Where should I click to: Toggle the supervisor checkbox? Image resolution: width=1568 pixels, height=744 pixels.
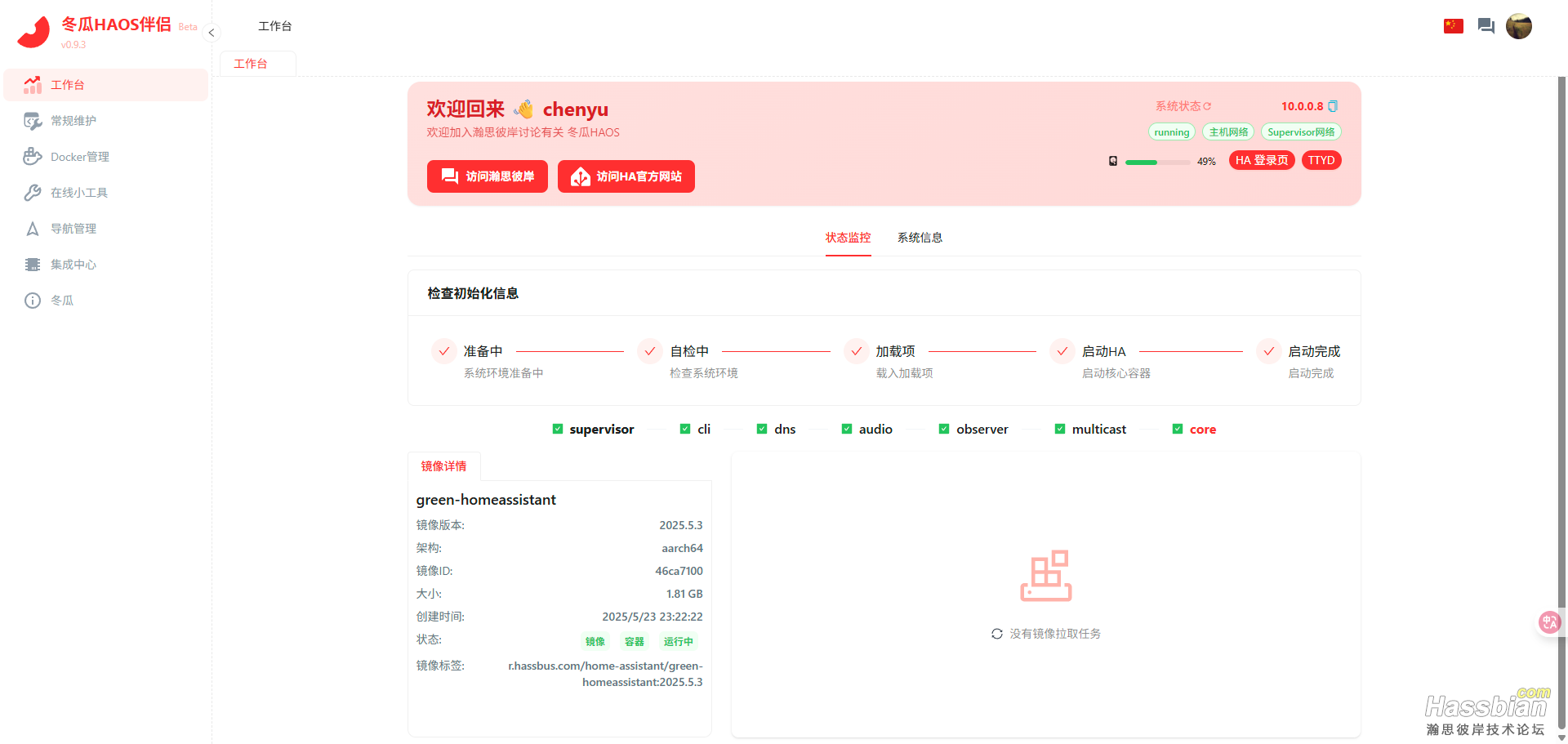pos(558,429)
